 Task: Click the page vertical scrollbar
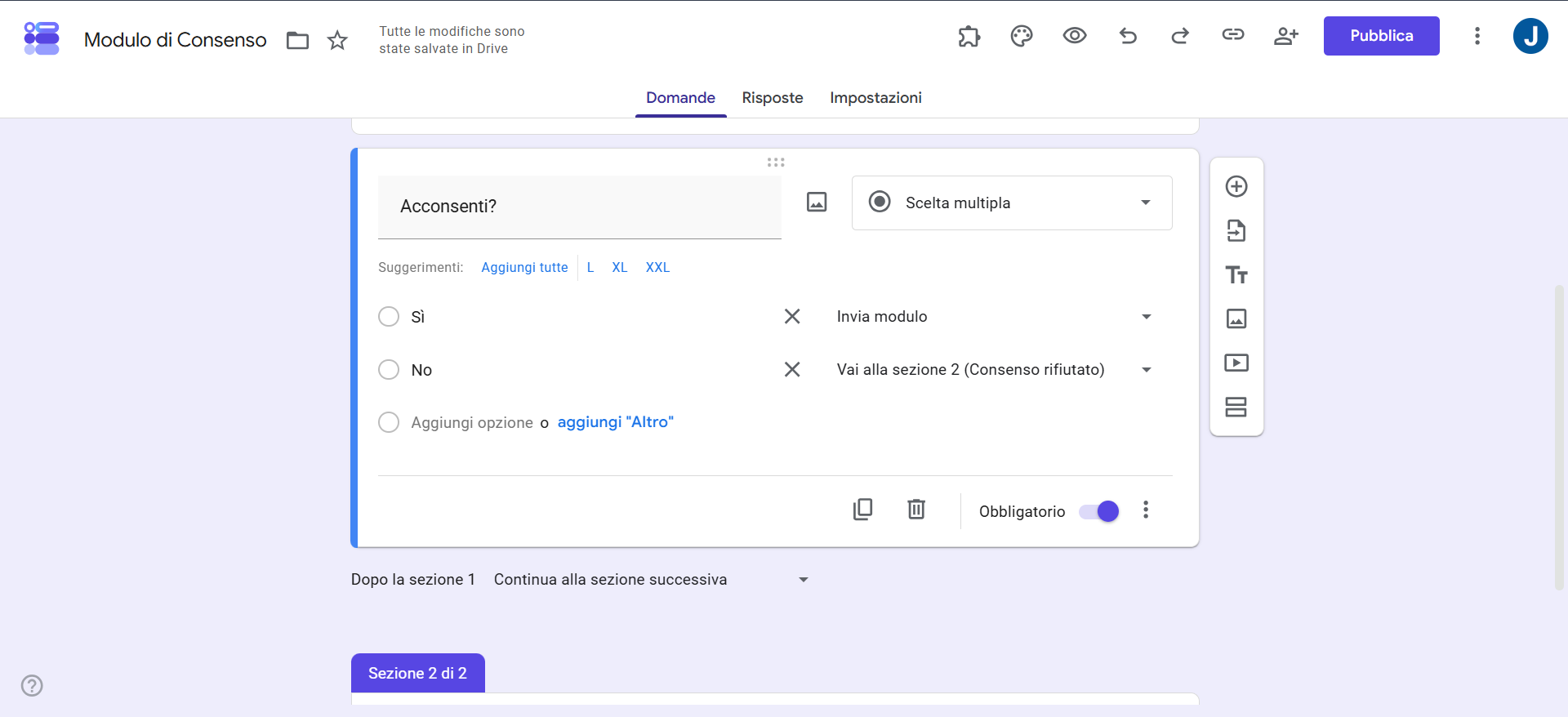click(1559, 437)
